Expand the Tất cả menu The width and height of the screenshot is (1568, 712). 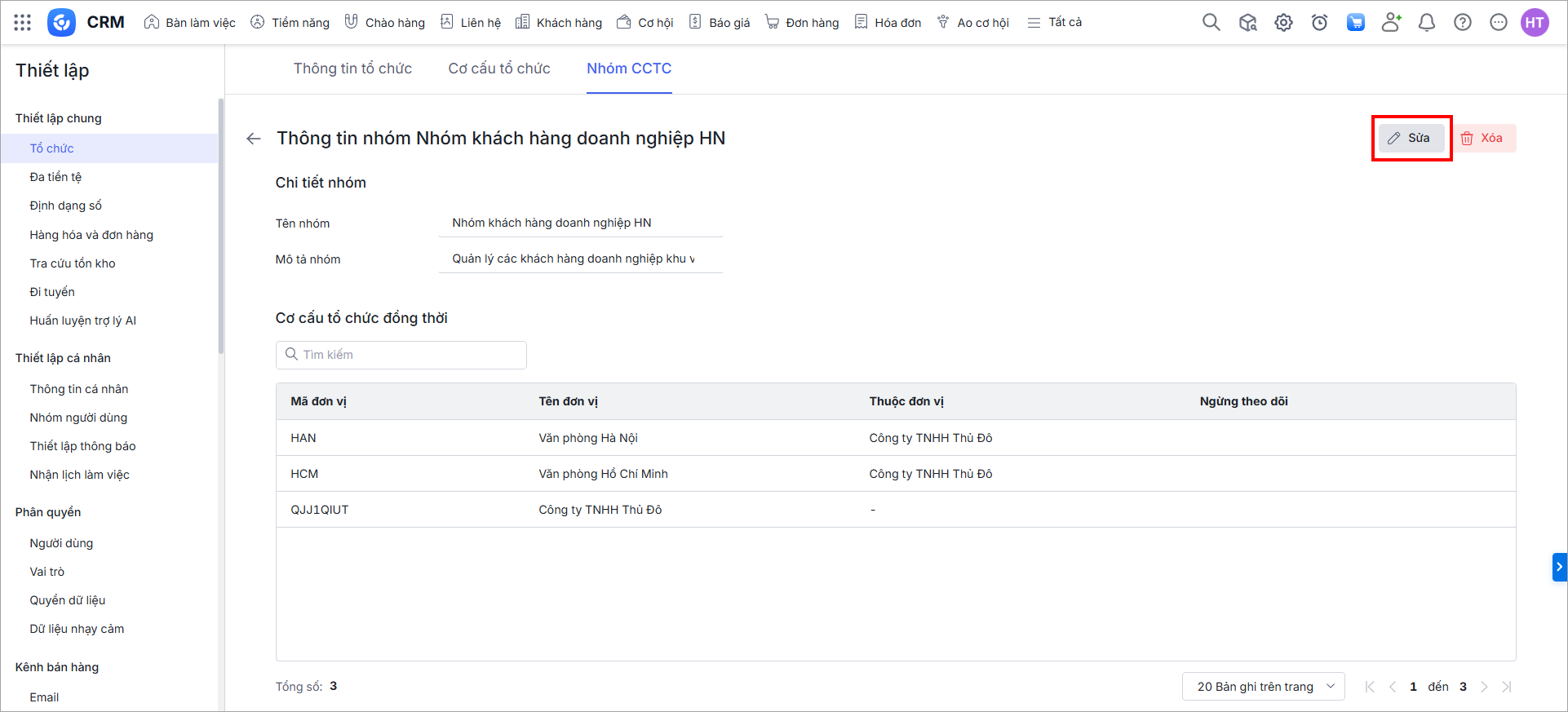(1054, 23)
